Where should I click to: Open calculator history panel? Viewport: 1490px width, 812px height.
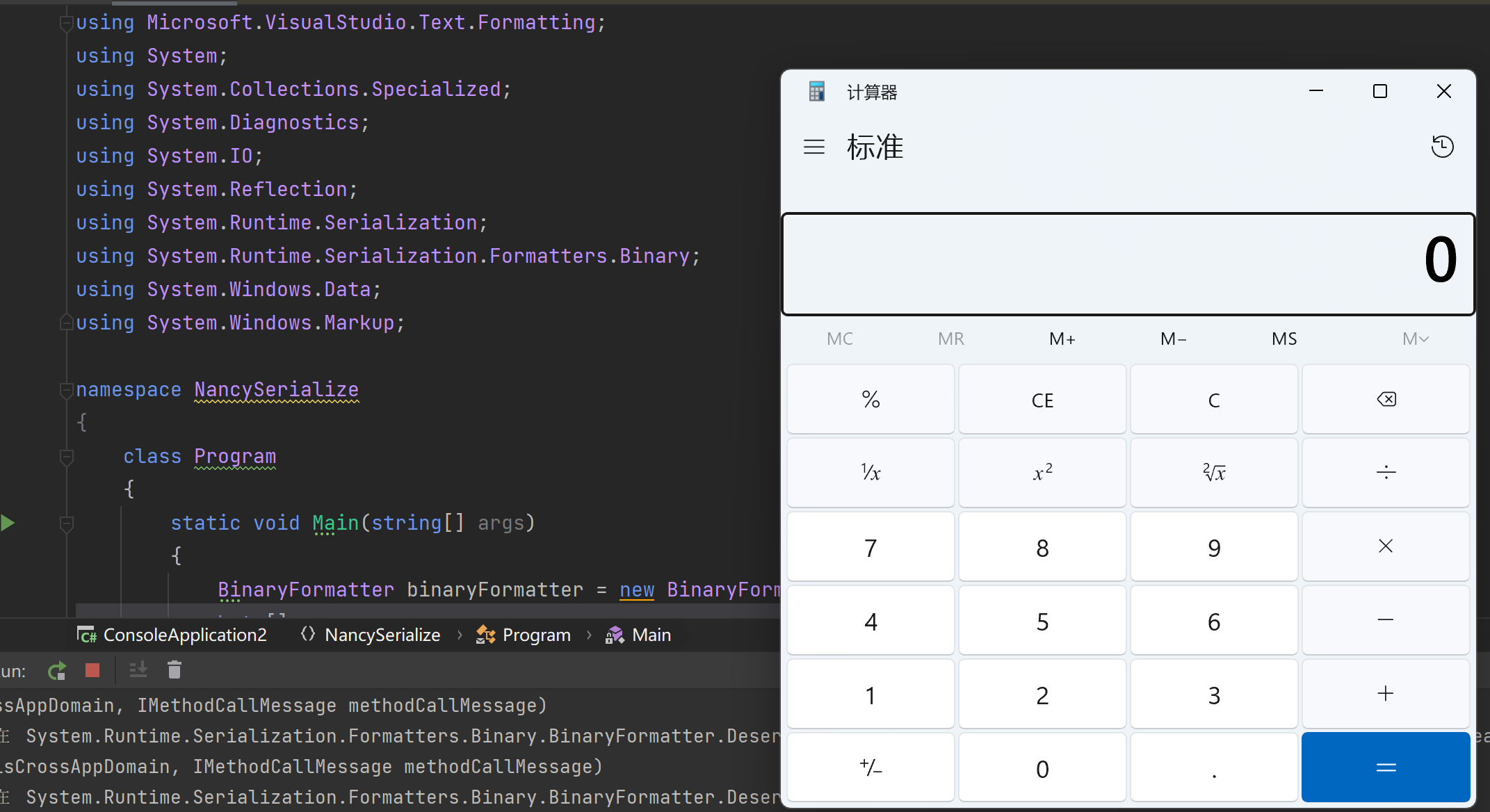(1442, 147)
